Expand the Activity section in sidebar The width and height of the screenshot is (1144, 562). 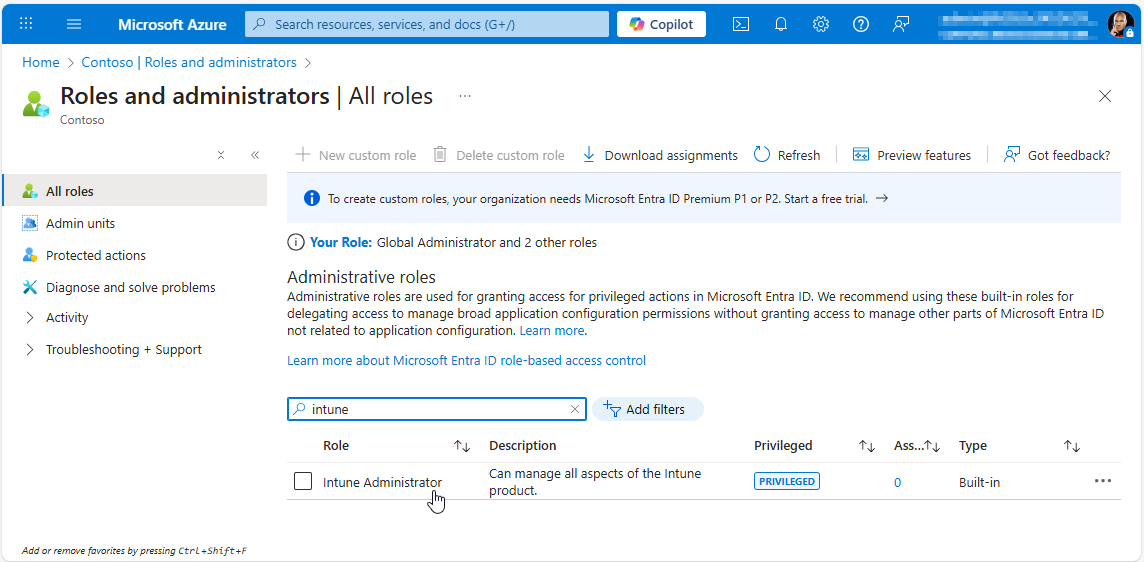30,318
